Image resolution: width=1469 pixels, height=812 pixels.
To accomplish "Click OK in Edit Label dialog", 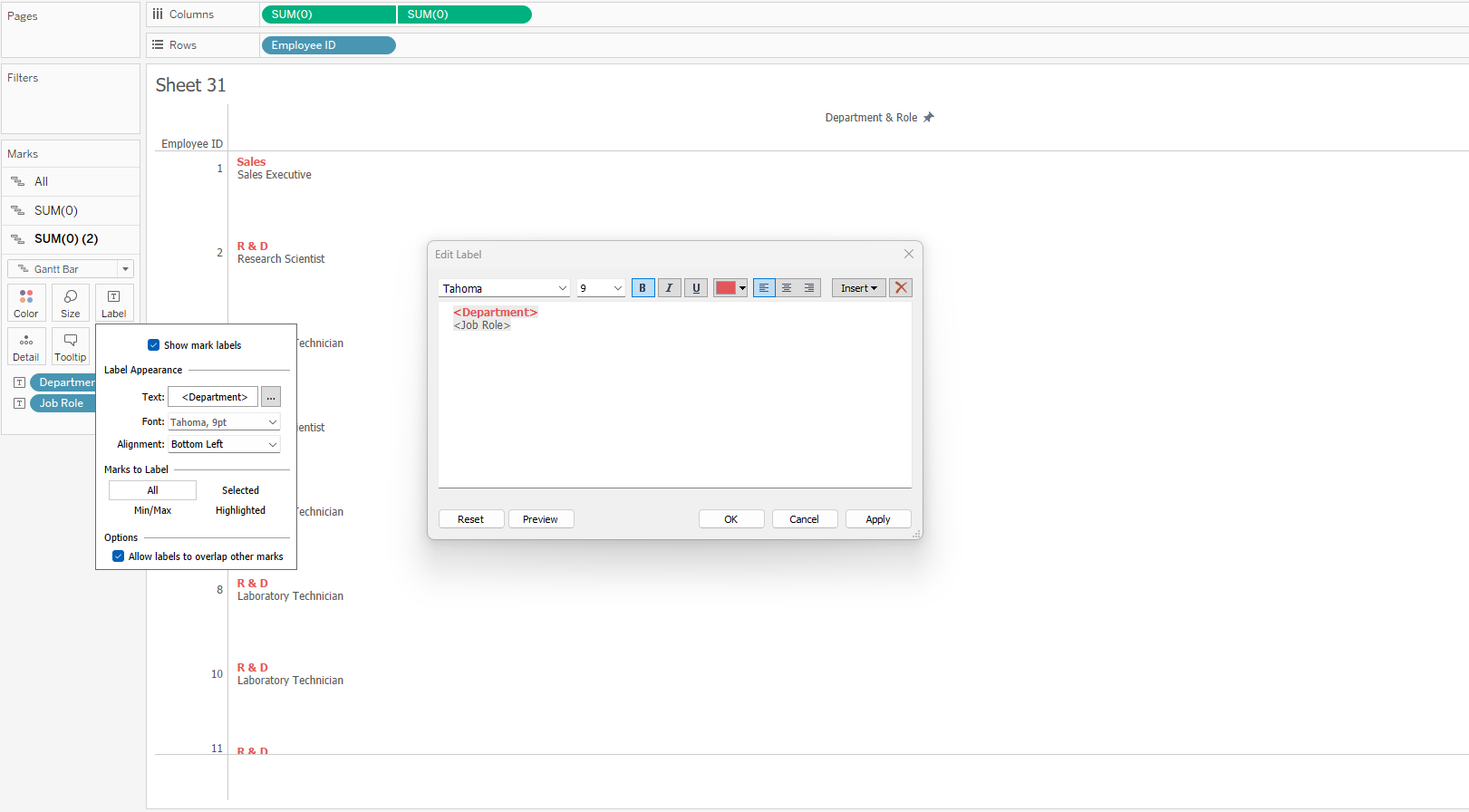I will tap(731, 519).
